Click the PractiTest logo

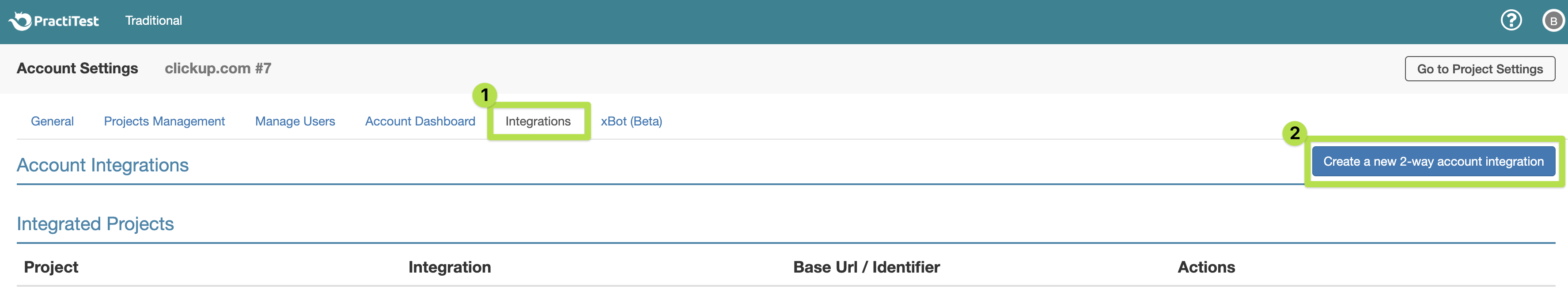(x=53, y=21)
